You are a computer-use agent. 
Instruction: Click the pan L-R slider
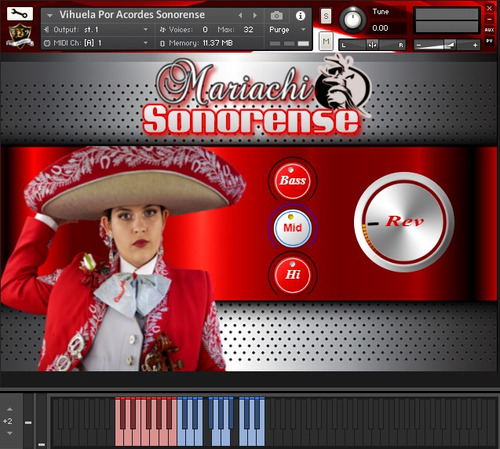[372, 45]
